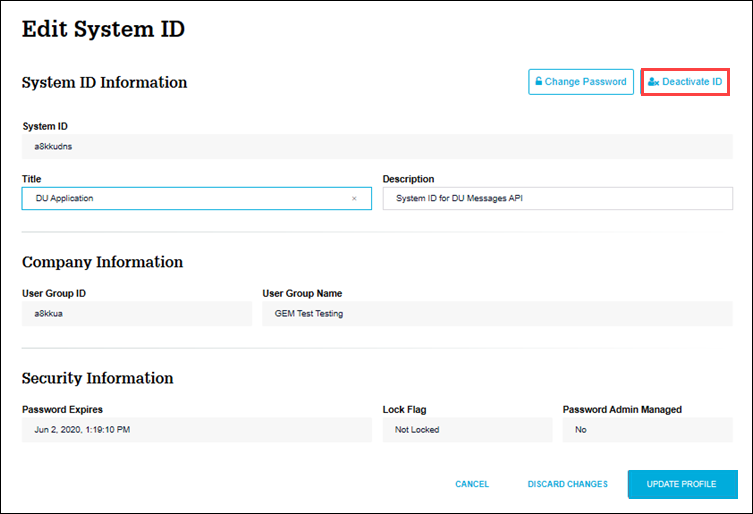Click the Deactivate ID button
Screen dimensions: 753x514
coord(685,82)
